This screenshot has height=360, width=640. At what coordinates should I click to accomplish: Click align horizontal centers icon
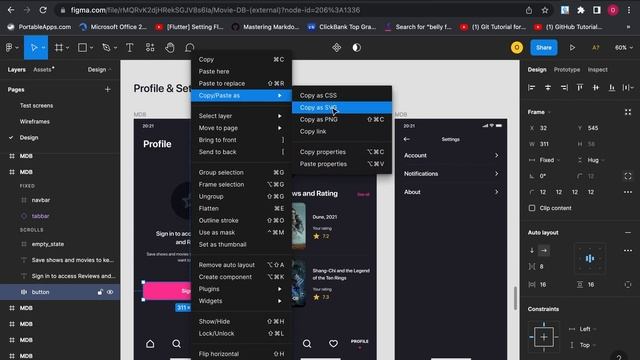coord(548,87)
